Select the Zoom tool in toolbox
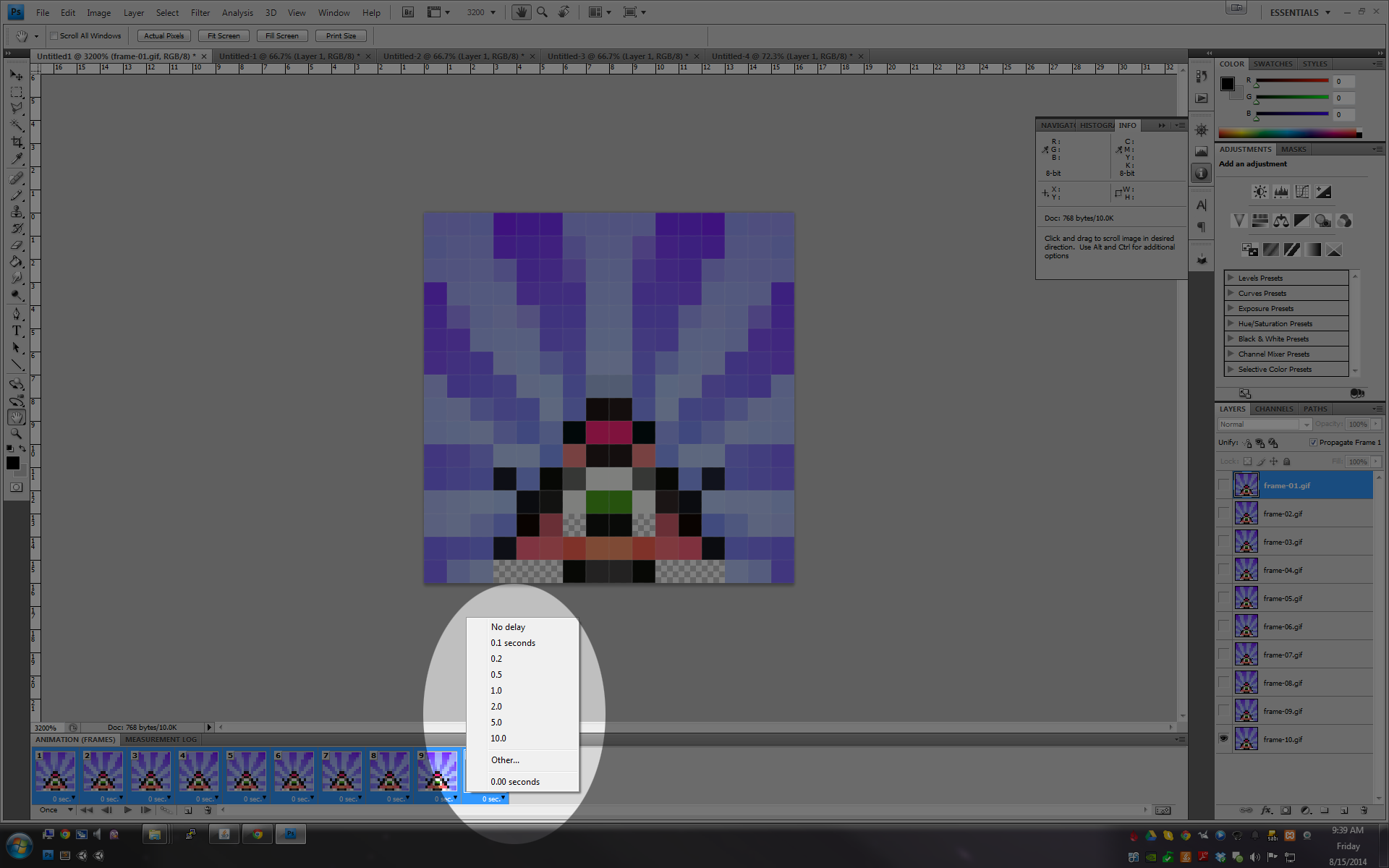Viewport: 1389px width, 868px height. coord(16,434)
